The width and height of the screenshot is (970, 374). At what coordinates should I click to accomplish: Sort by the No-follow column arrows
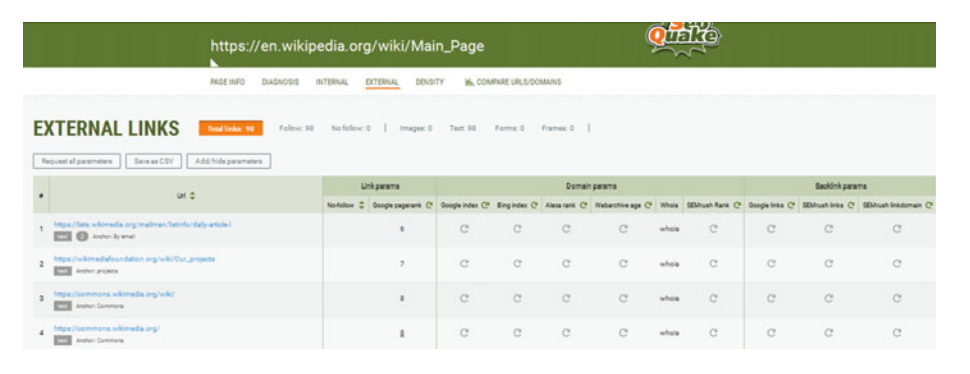tap(362, 205)
